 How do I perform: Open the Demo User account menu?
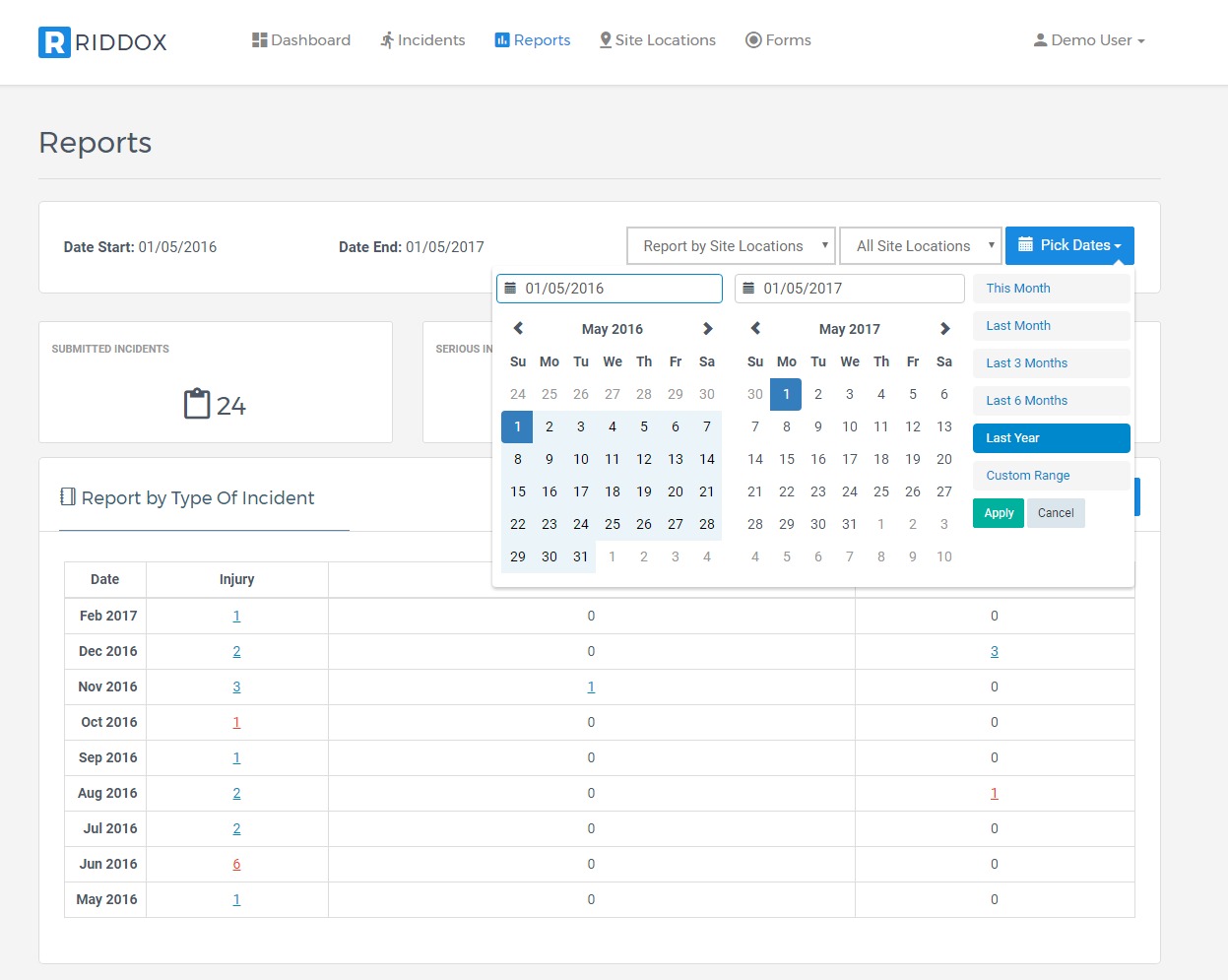click(x=1088, y=40)
